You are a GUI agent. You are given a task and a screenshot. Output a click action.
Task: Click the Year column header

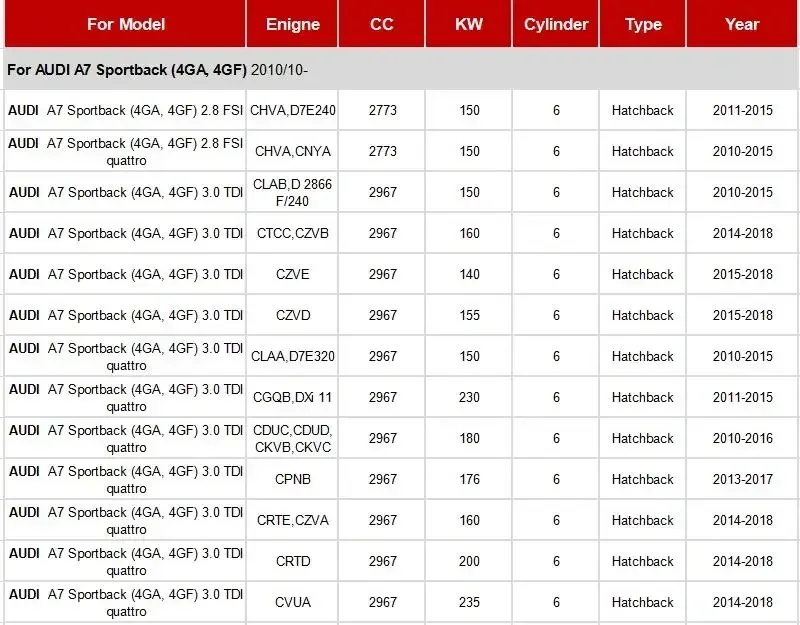742,24
